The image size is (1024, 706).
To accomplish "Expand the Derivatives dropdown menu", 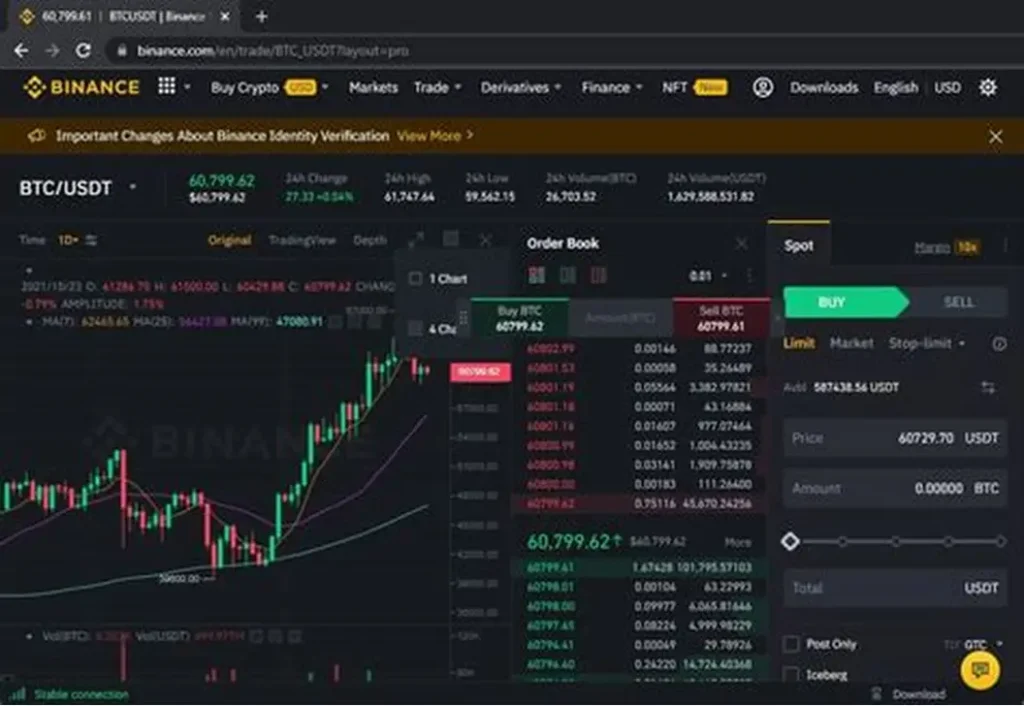I will 521,87.
